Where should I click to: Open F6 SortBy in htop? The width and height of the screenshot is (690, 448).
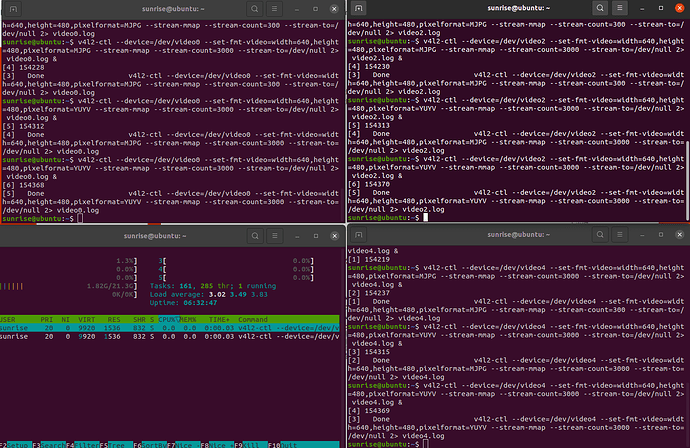click(150, 445)
